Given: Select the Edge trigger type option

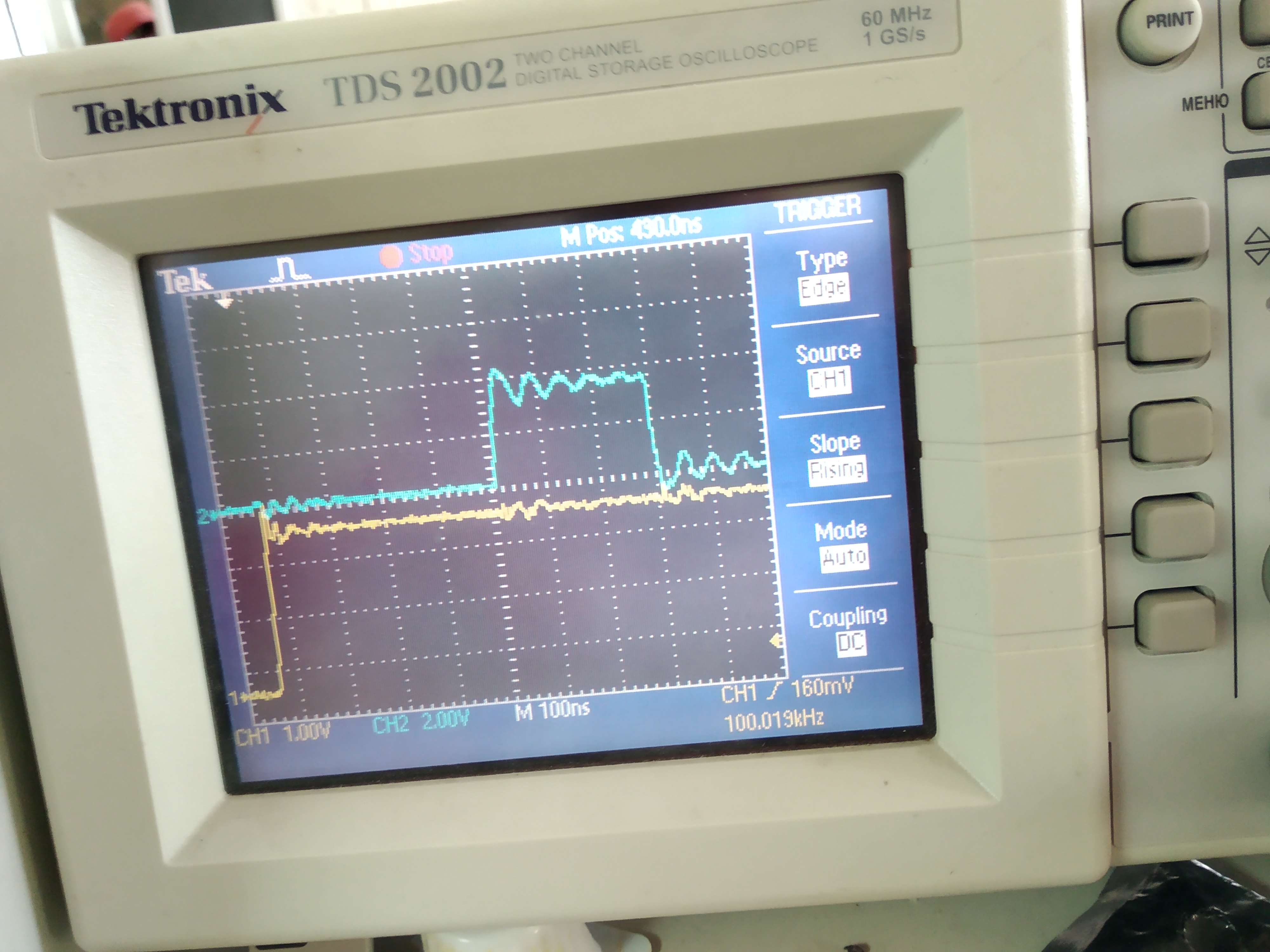Looking at the screenshot, I should [823, 289].
